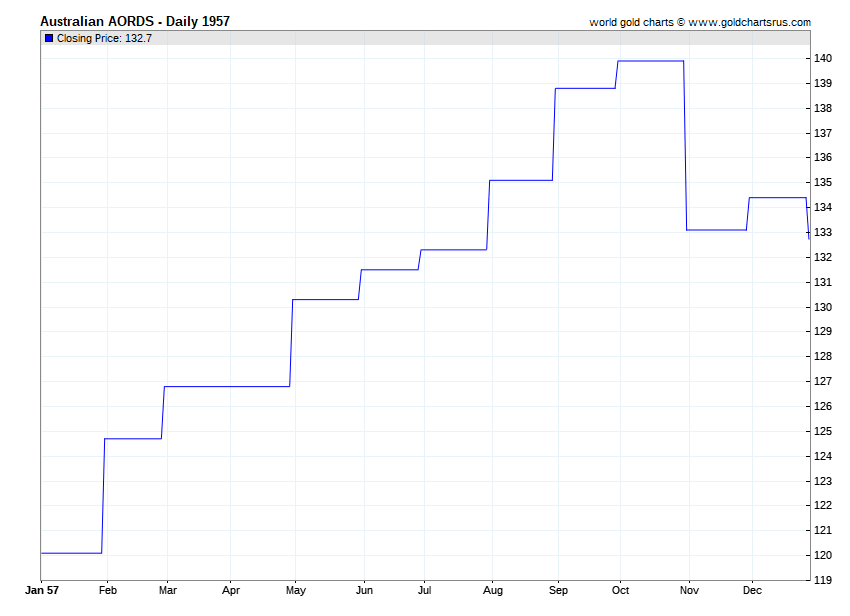Select the chart title 'Australian AORDS - Daily 1957'
This screenshot has width=850, height=616.
[135, 21]
